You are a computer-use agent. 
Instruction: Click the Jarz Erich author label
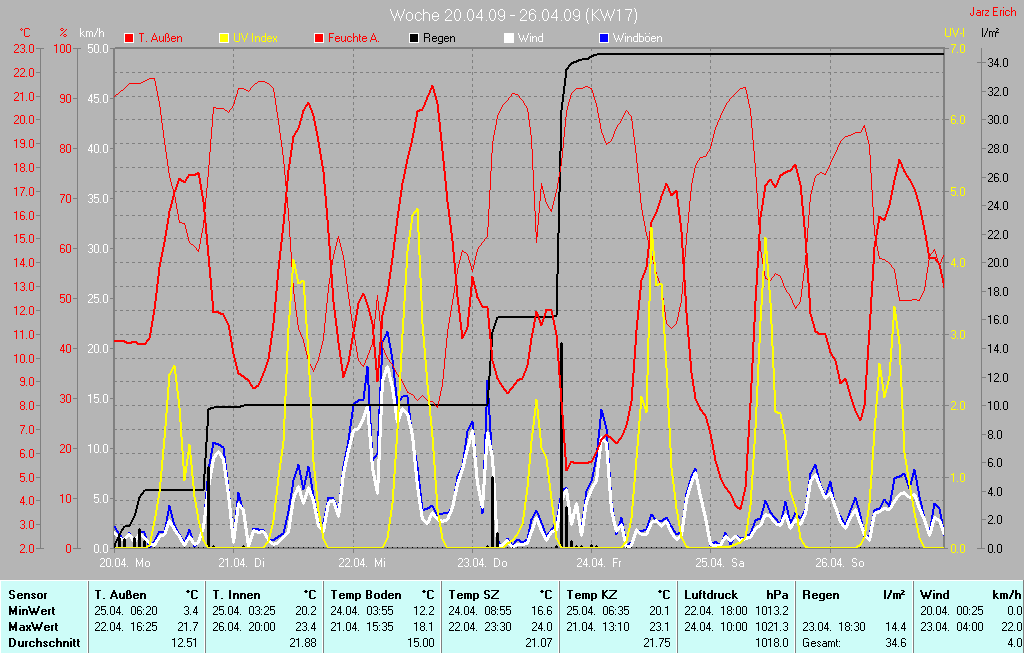pos(993,12)
